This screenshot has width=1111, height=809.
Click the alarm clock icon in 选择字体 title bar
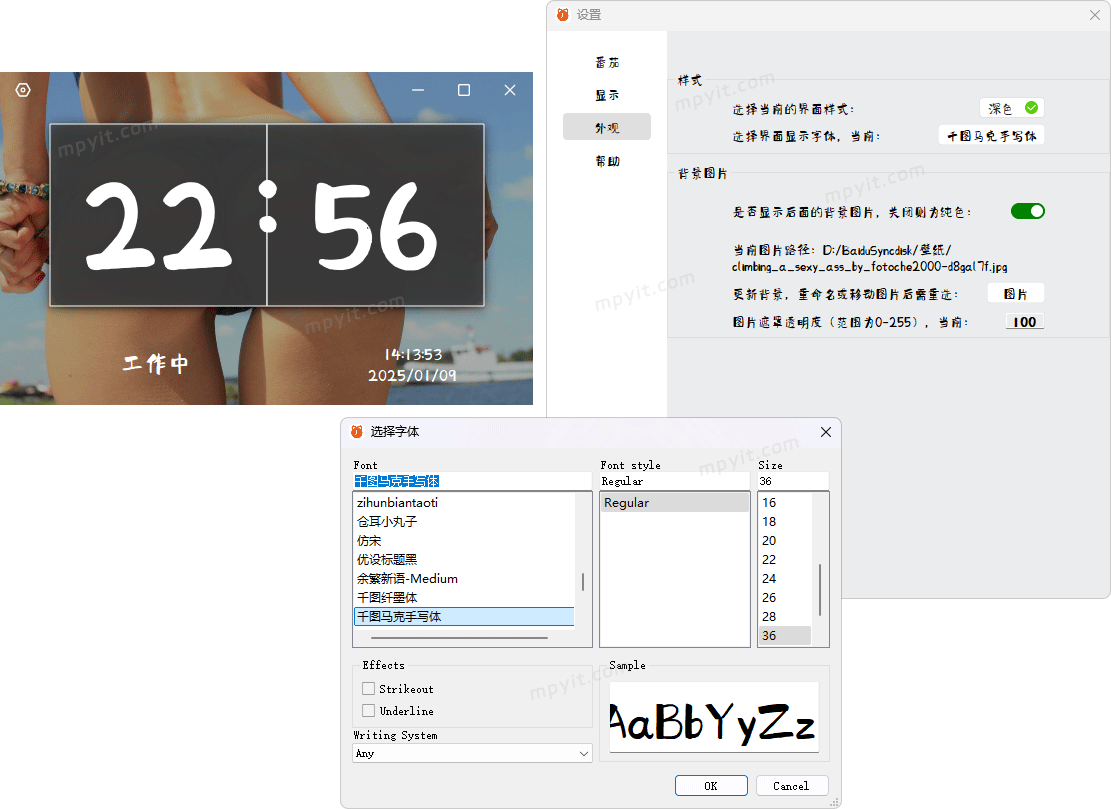(x=357, y=431)
